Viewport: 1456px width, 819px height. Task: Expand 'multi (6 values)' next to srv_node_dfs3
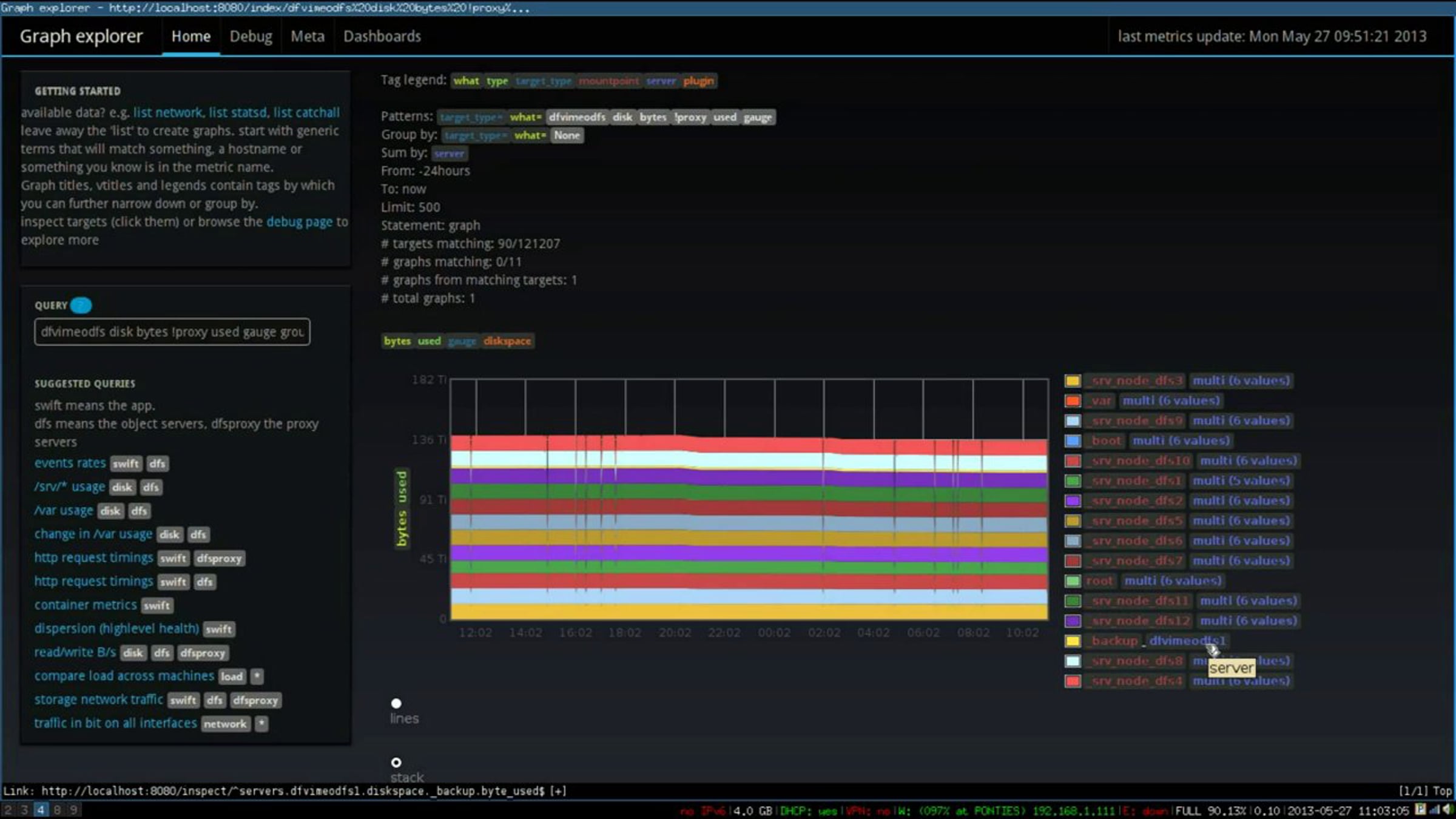[1241, 380]
